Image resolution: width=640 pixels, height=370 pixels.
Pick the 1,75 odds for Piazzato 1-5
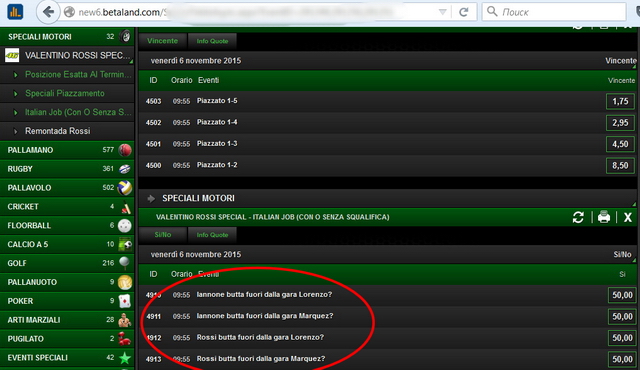click(620, 101)
